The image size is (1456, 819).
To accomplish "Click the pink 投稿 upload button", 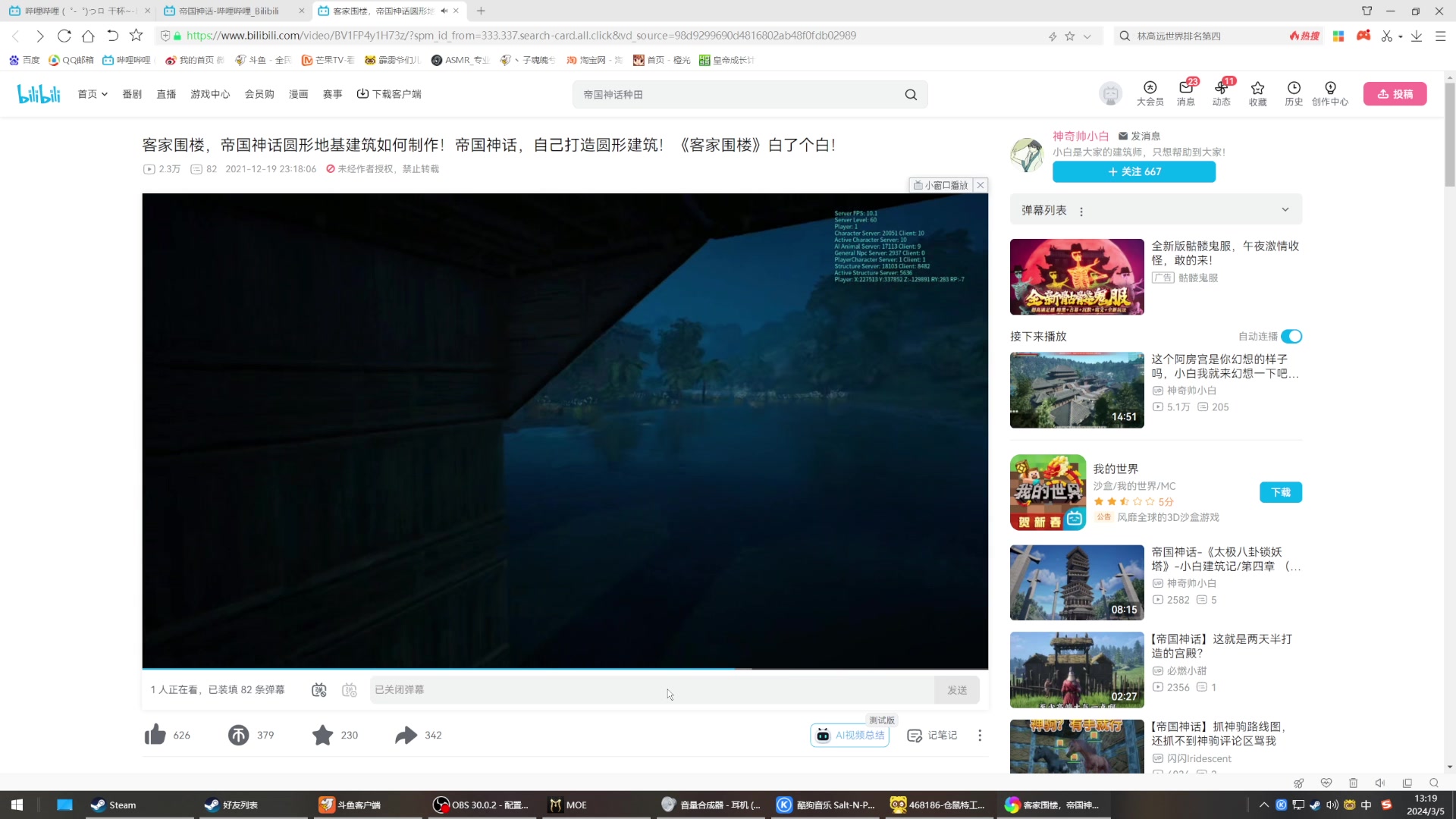I will click(x=1395, y=93).
